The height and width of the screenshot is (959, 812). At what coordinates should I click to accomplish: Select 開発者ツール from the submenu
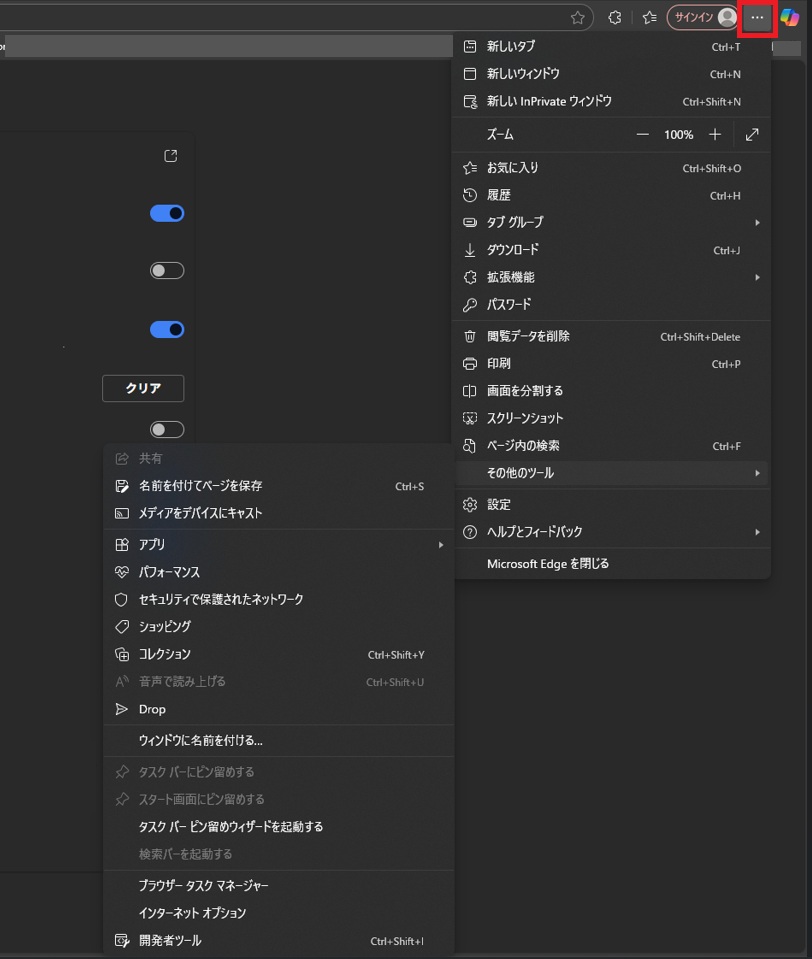(170, 941)
